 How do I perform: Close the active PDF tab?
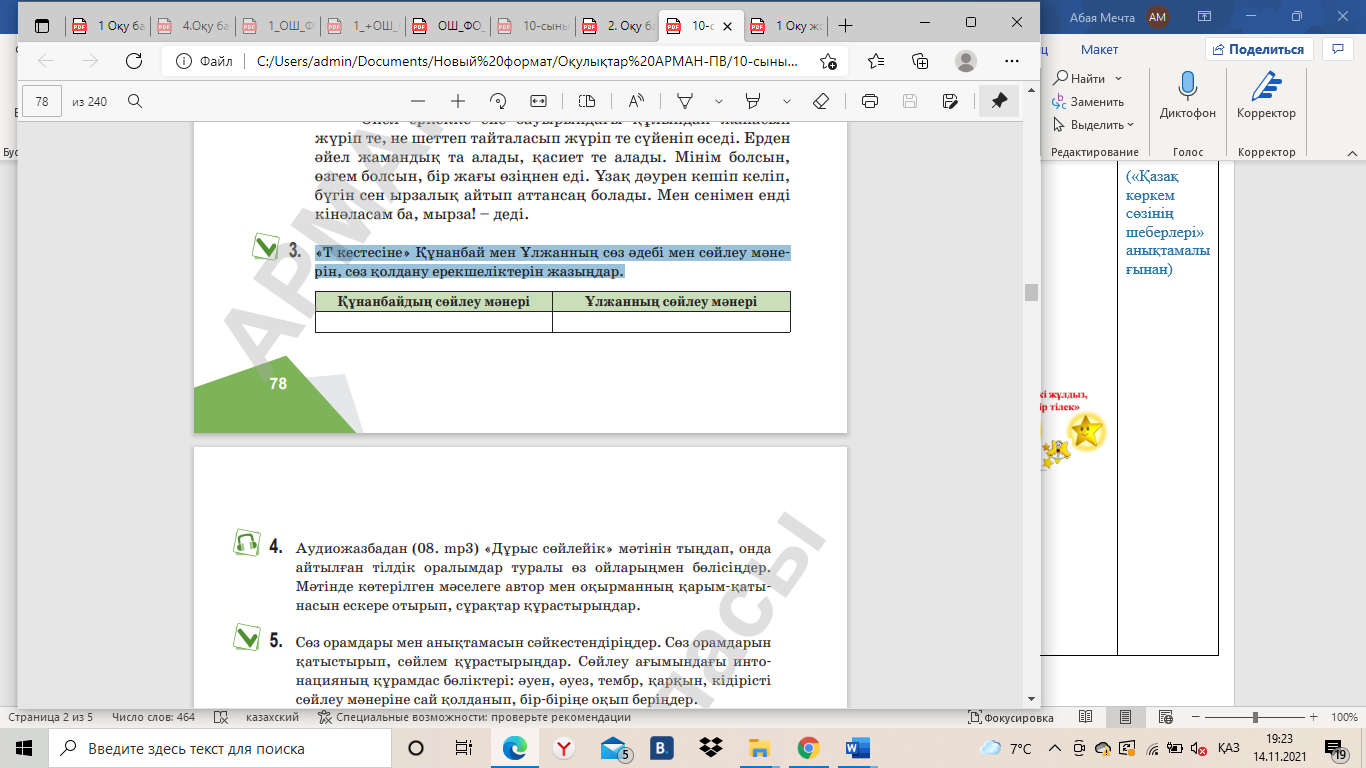[729, 26]
